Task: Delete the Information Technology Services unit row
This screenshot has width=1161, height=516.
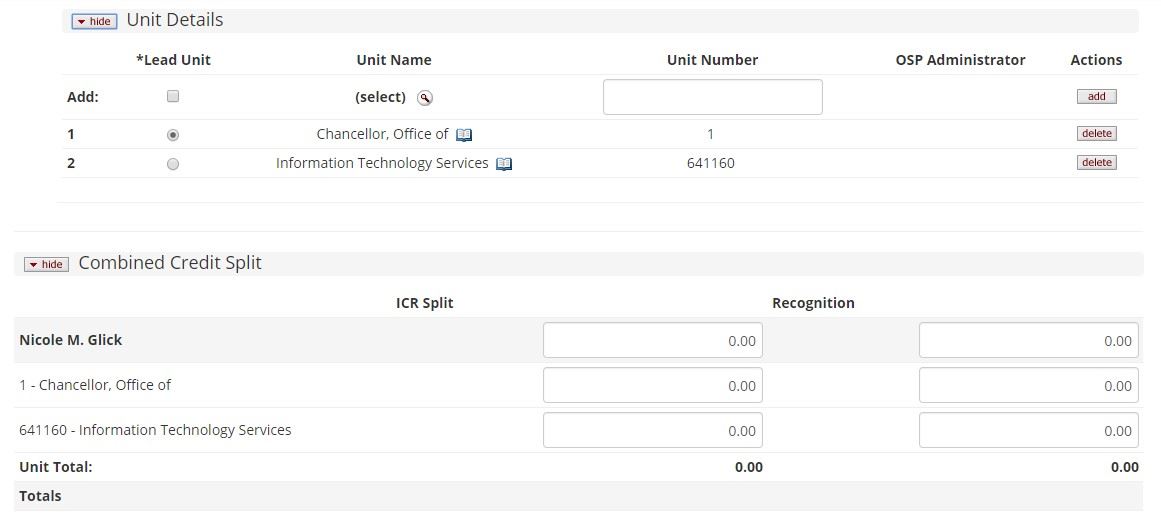Action: [x=1096, y=163]
